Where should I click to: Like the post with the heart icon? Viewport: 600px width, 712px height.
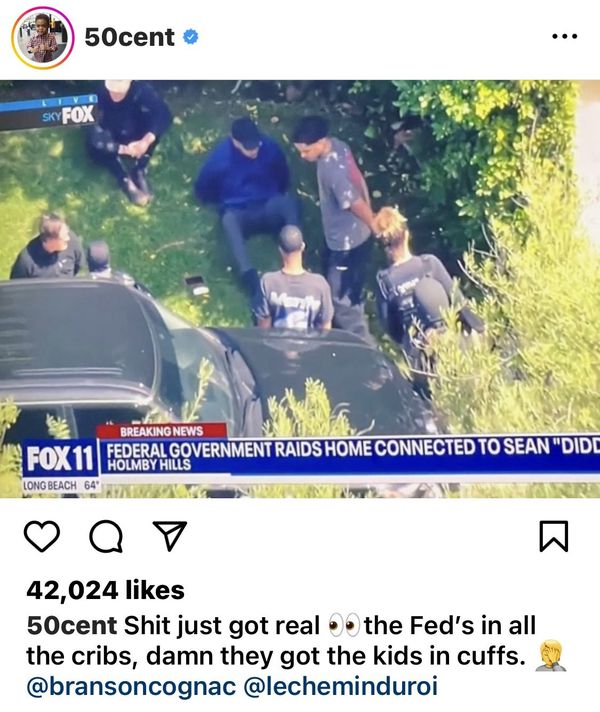click(42, 536)
